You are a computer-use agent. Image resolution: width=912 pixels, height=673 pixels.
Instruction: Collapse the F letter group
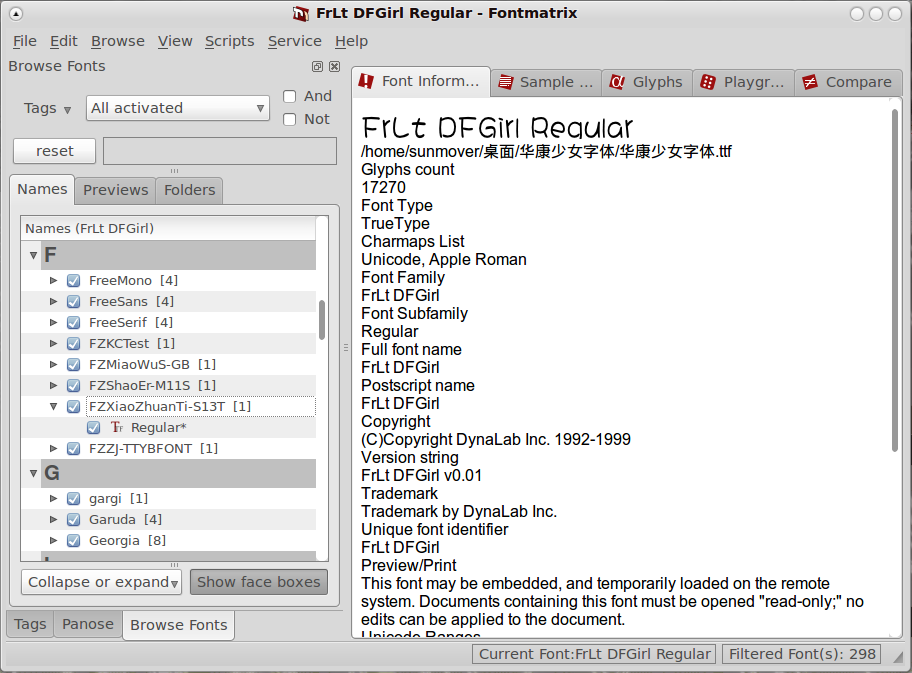[33, 255]
